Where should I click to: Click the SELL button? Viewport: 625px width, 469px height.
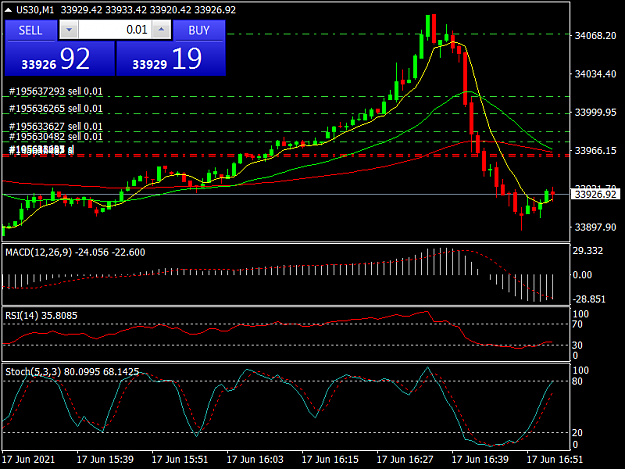[x=31, y=30]
